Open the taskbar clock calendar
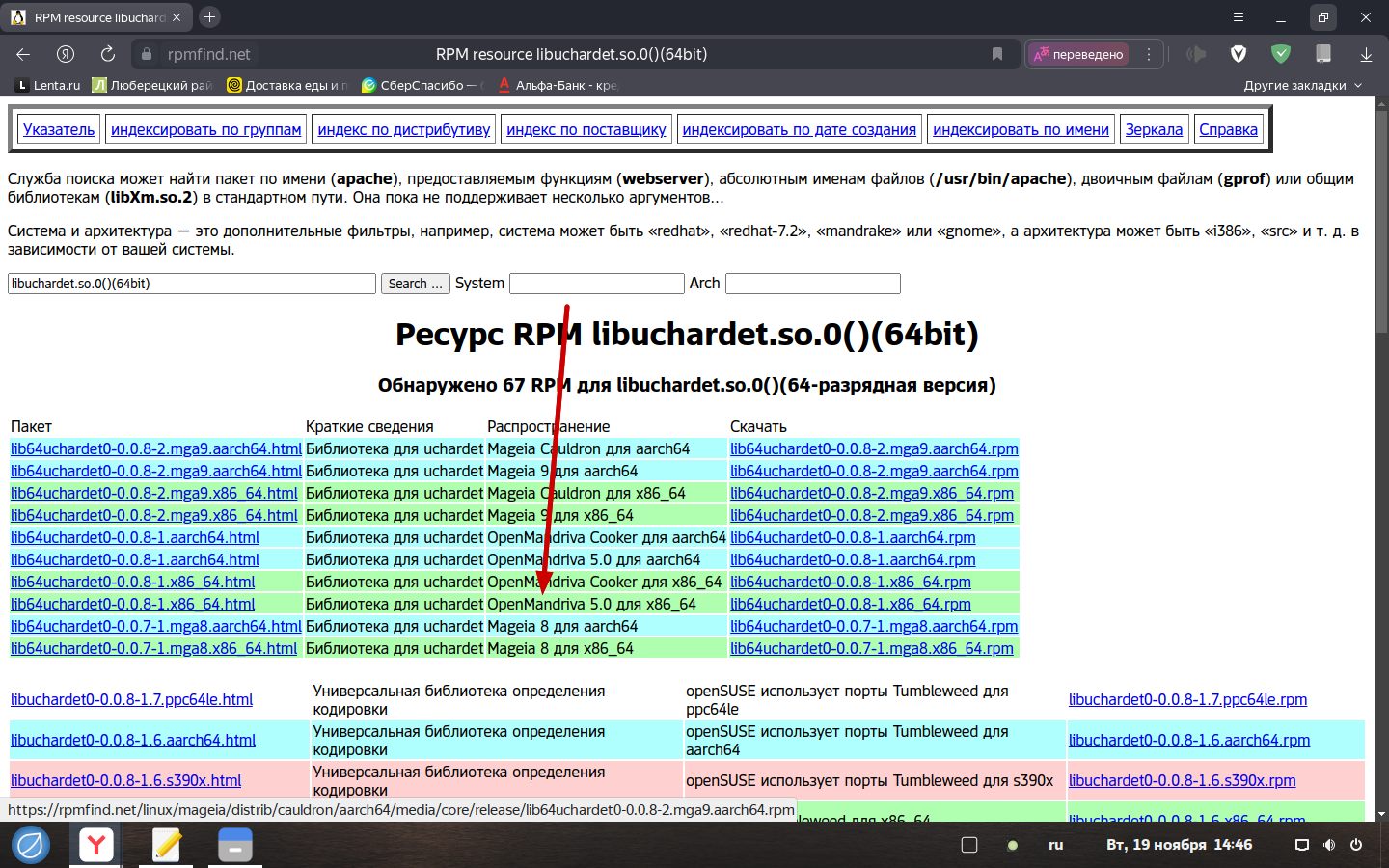Screen dimensions: 1389x868 pos(1179,845)
